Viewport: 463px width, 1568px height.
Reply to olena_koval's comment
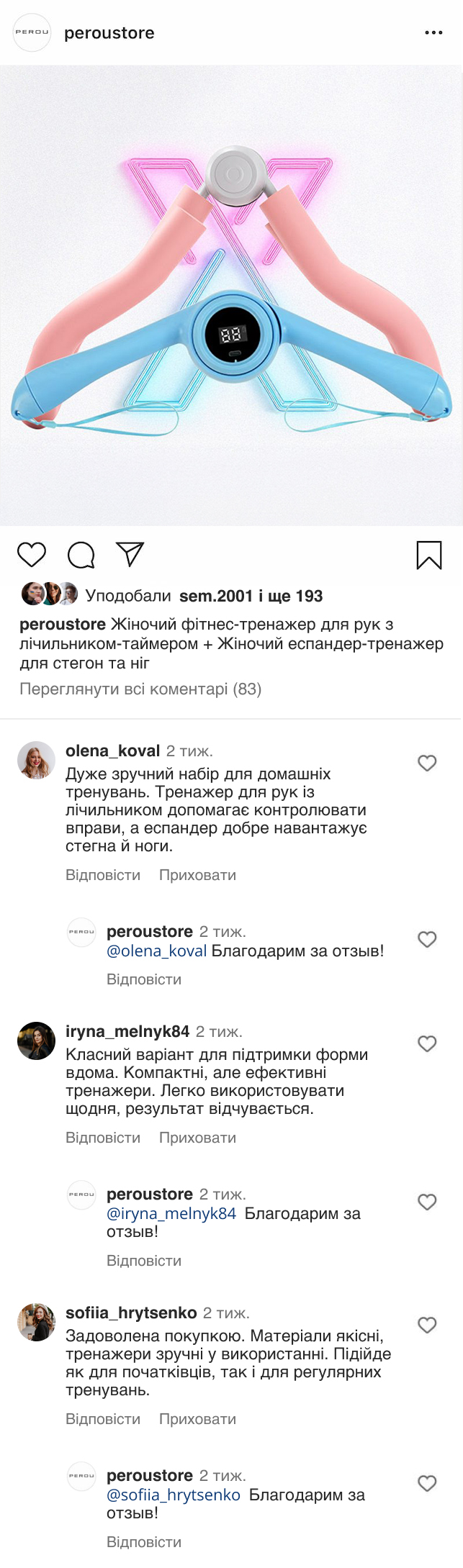[x=103, y=875]
